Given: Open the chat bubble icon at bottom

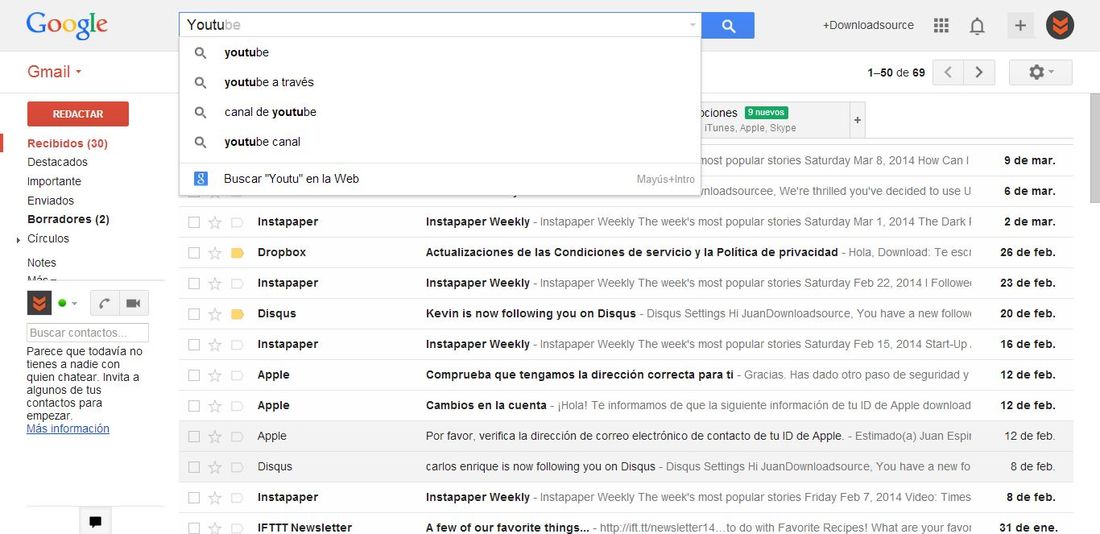Looking at the screenshot, I should 95,521.
